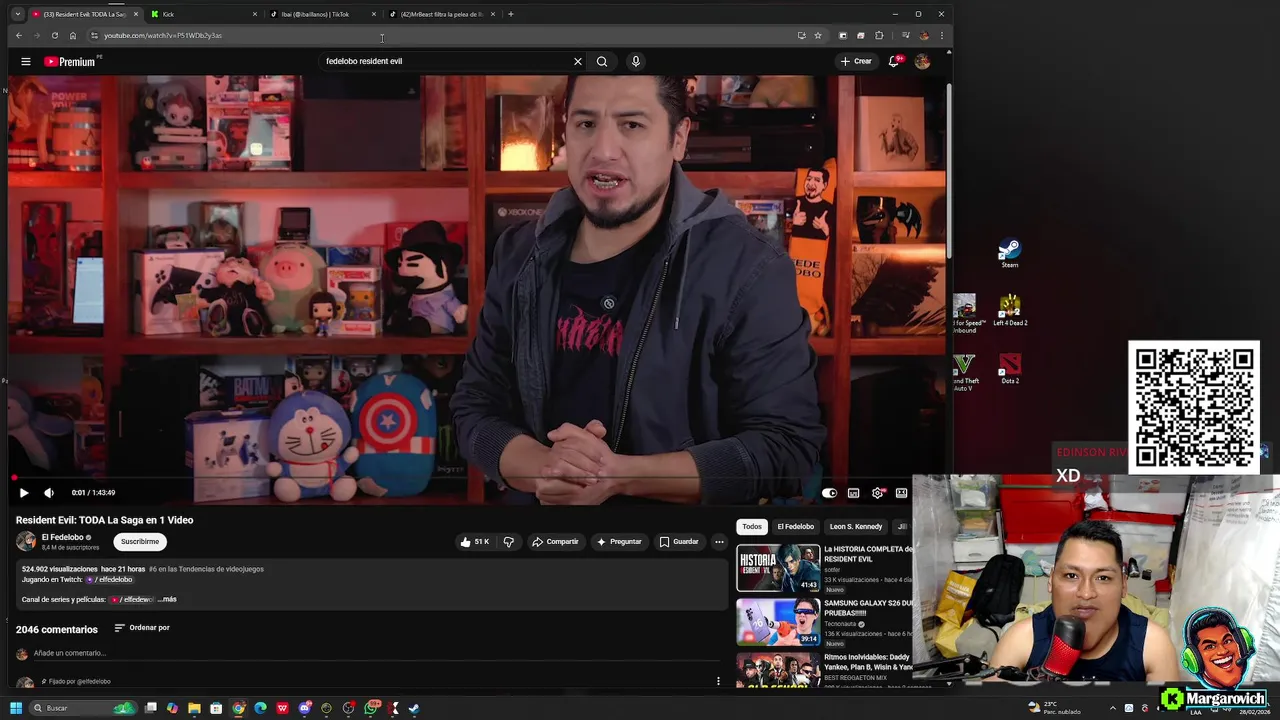Open La HISTORIA COMPLETA de Resident Evil thumbnail
This screenshot has height=720, width=1280.
click(x=778, y=568)
